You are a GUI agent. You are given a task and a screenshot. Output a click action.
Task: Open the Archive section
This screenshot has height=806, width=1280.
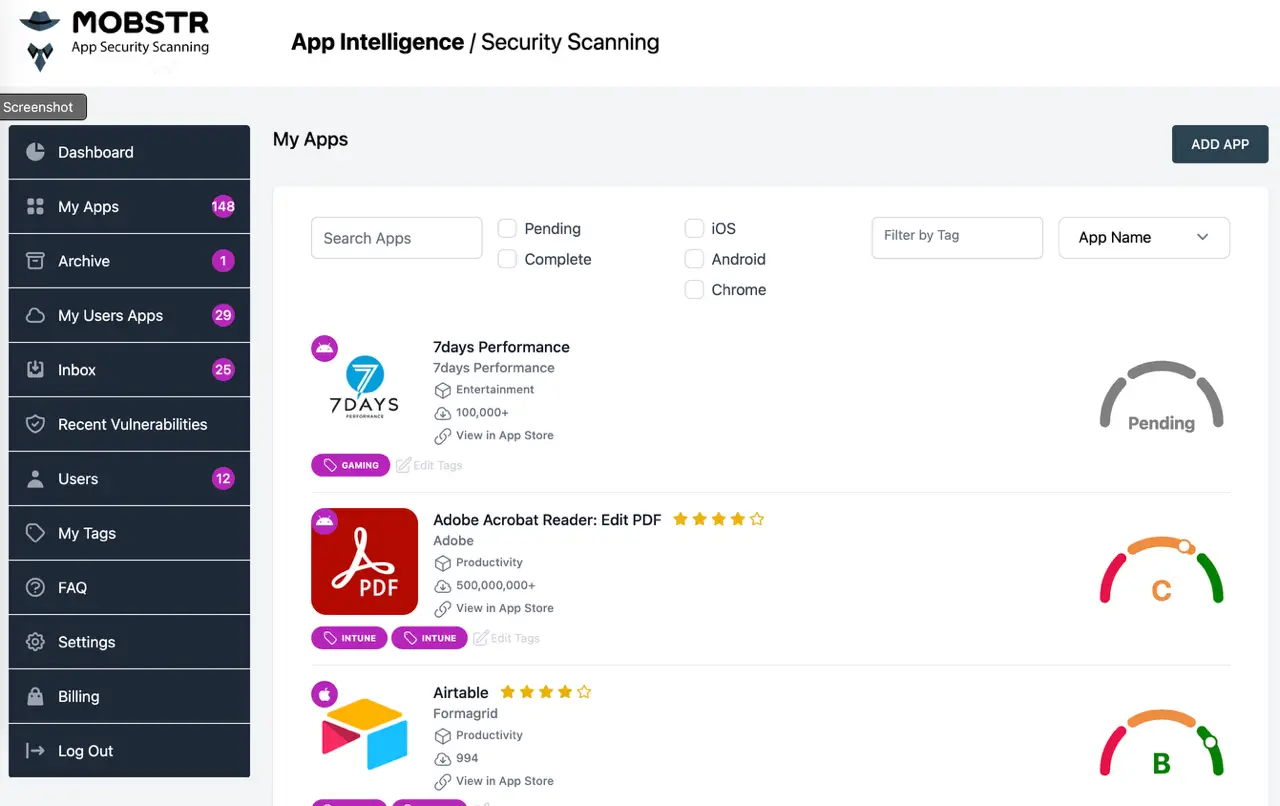(83, 261)
